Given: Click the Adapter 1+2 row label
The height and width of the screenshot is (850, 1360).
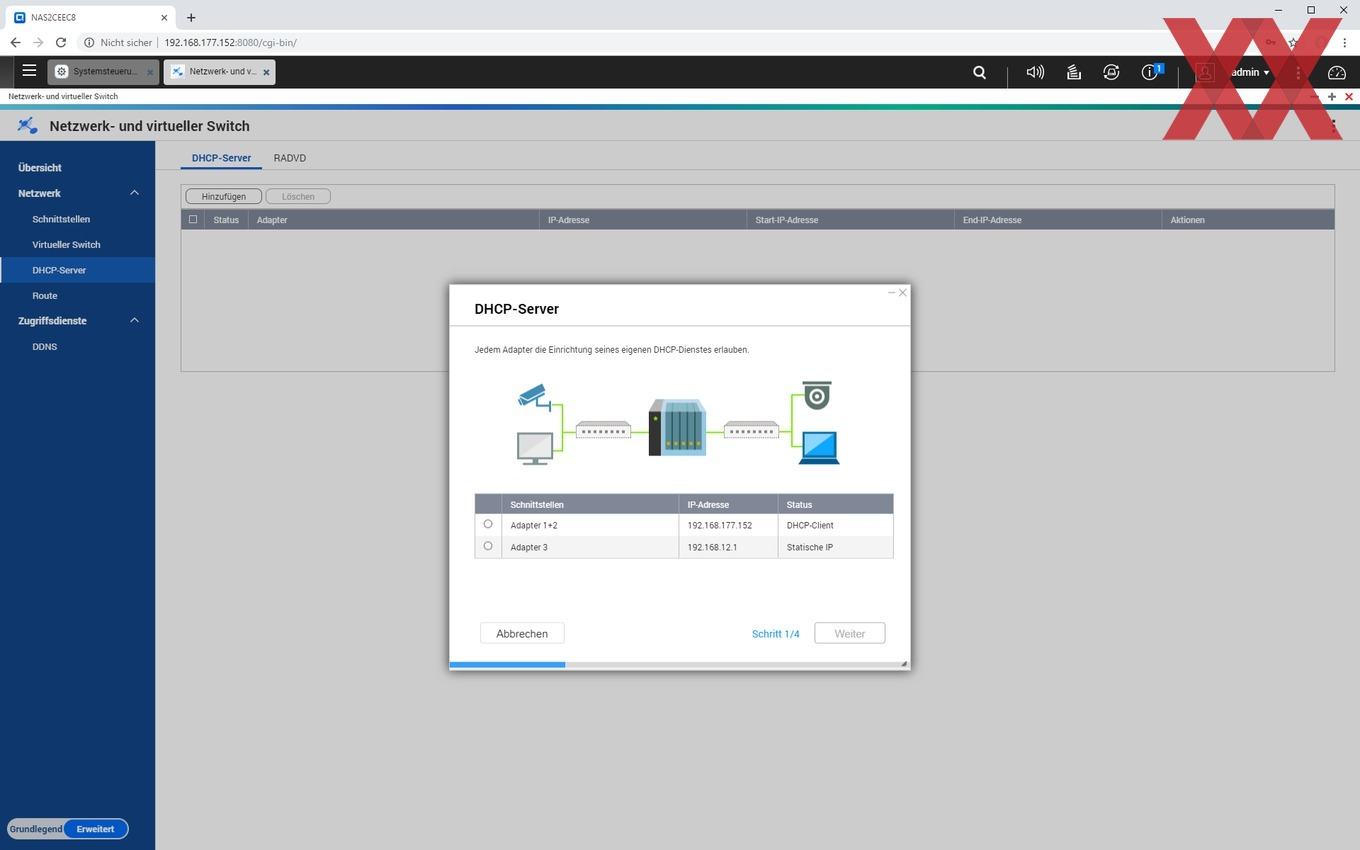Looking at the screenshot, I should (x=534, y=525).
